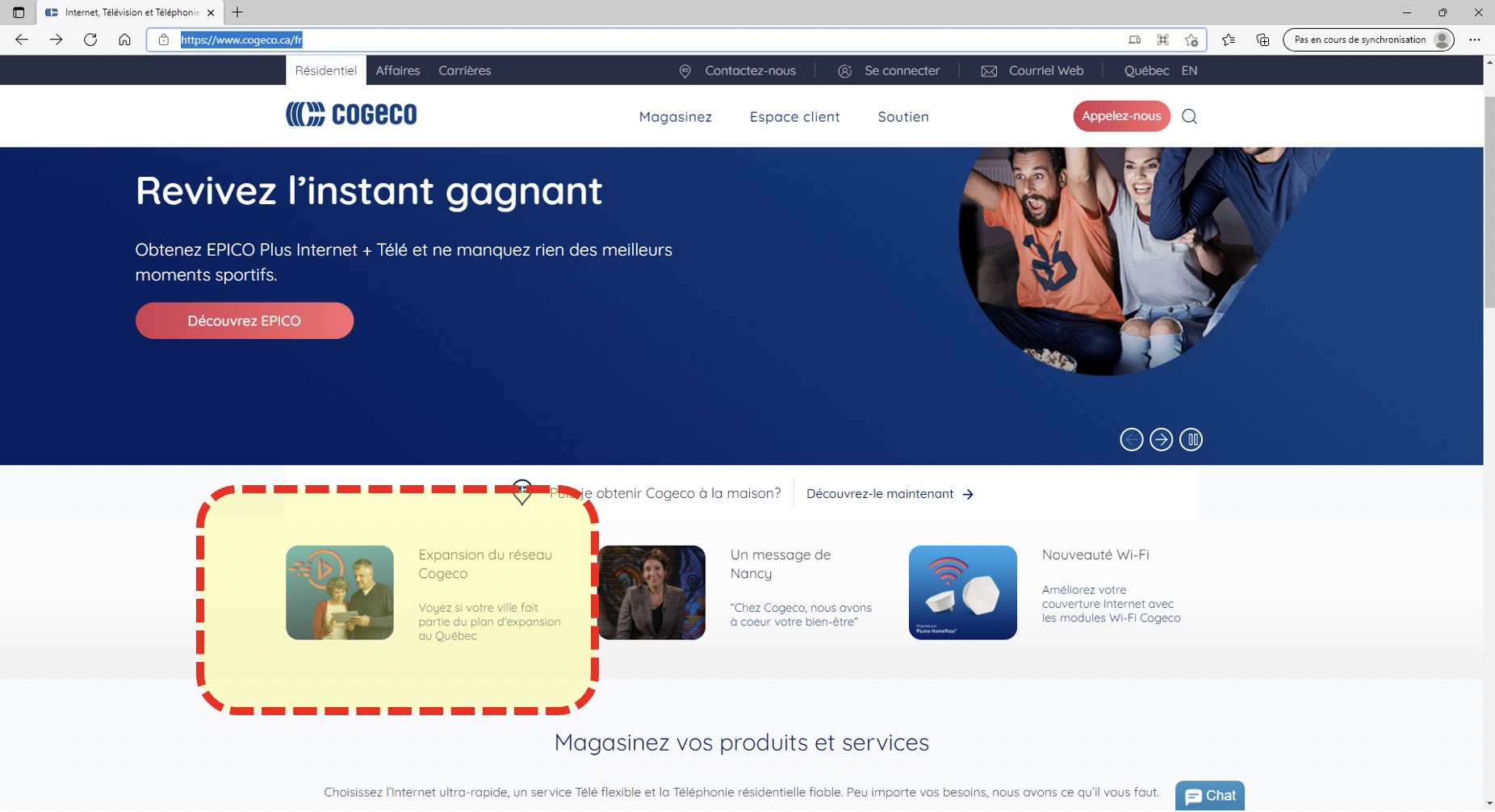Switch to the Affaires tab
Viewport: 1495px width, 812px height.
click(x=398, y=70)
